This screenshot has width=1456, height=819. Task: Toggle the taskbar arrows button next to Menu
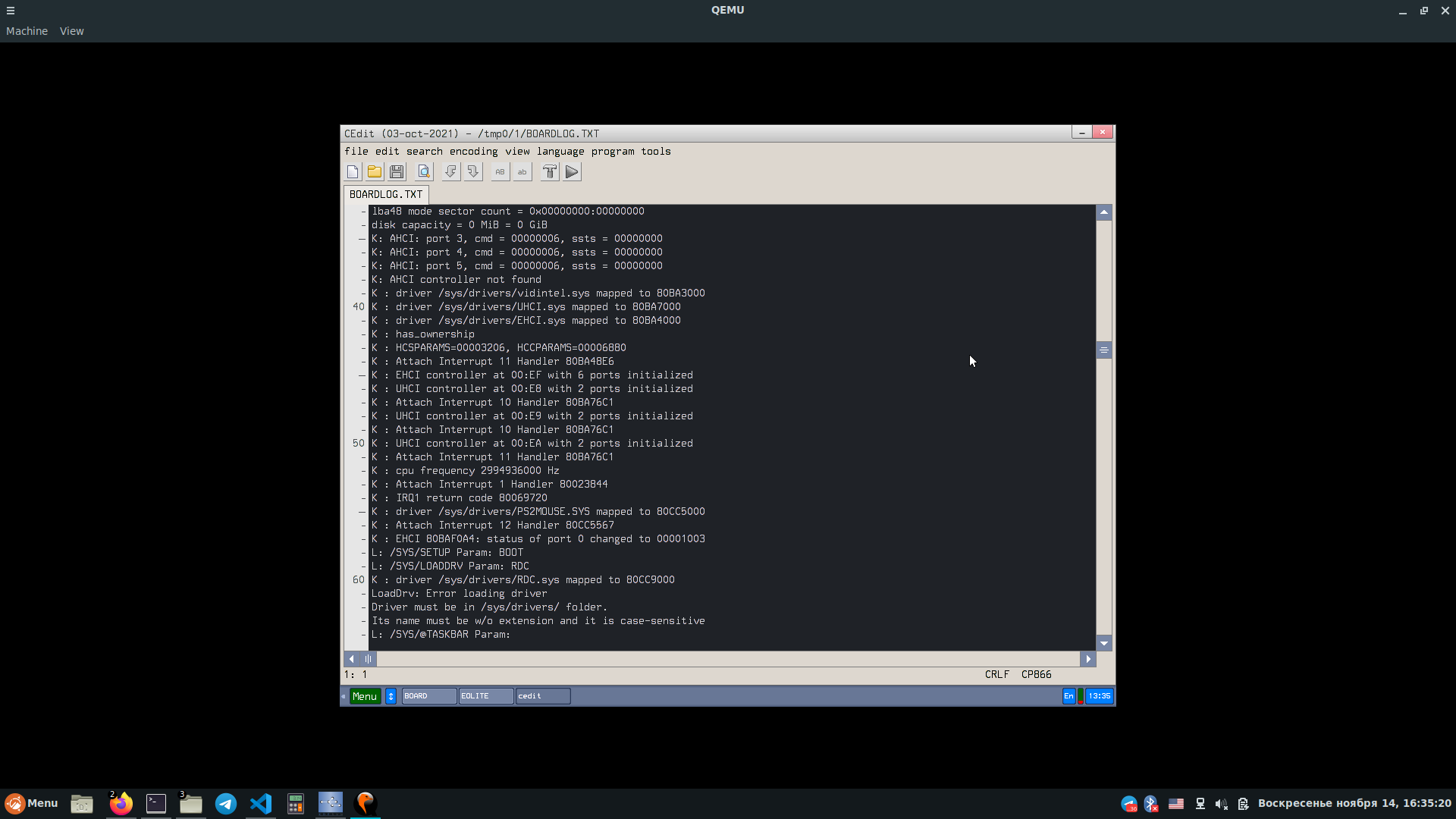[391, 696]
